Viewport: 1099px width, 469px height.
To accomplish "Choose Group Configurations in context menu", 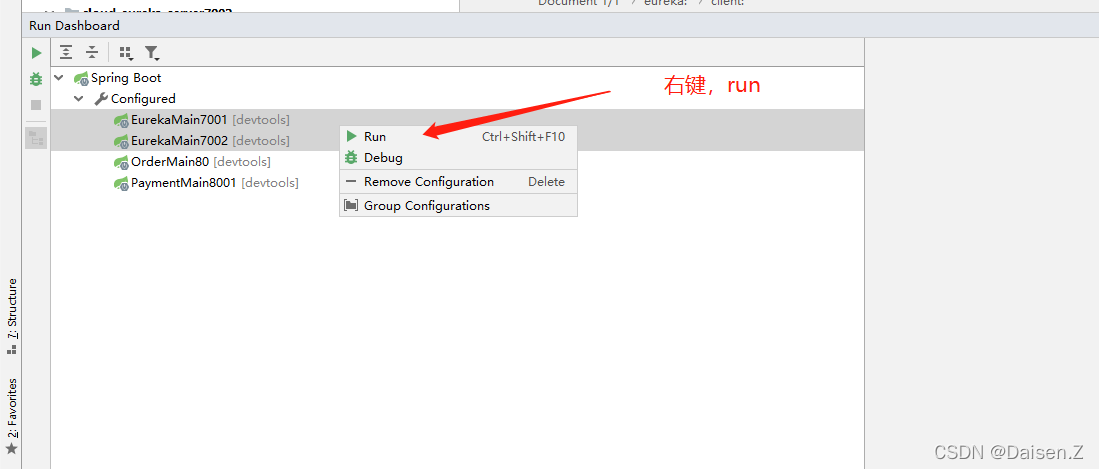I will pos(458,205).
